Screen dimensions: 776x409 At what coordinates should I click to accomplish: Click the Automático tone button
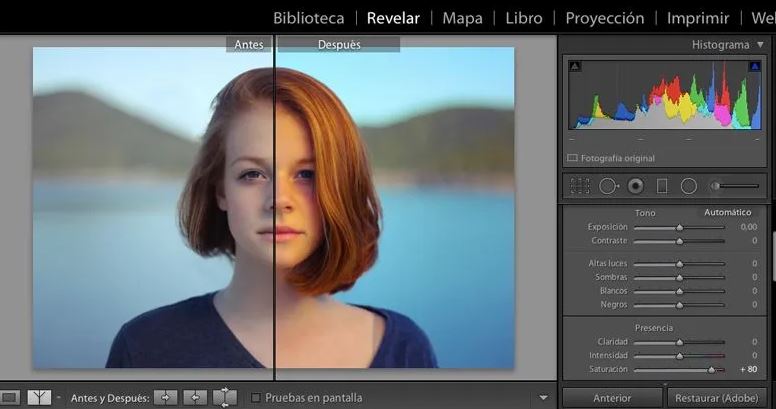pyautogui.click(x=727, y=212)
